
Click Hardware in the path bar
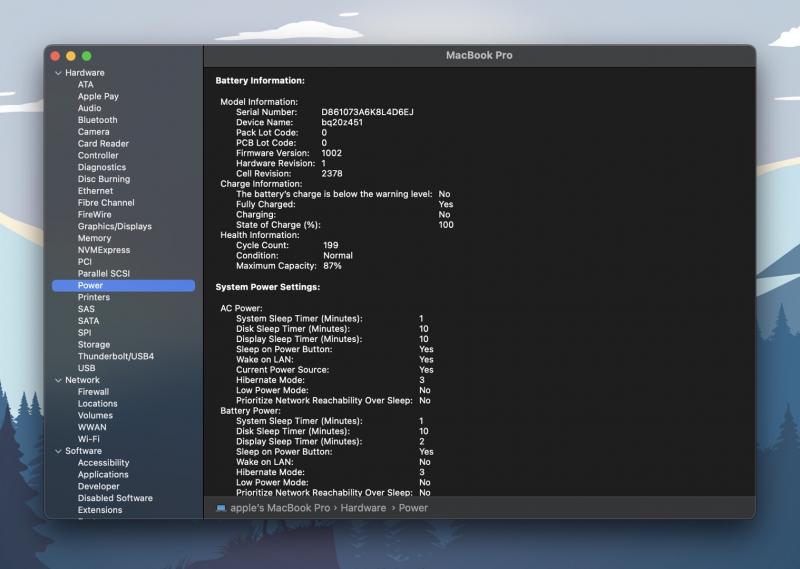[x=363, y=508]
